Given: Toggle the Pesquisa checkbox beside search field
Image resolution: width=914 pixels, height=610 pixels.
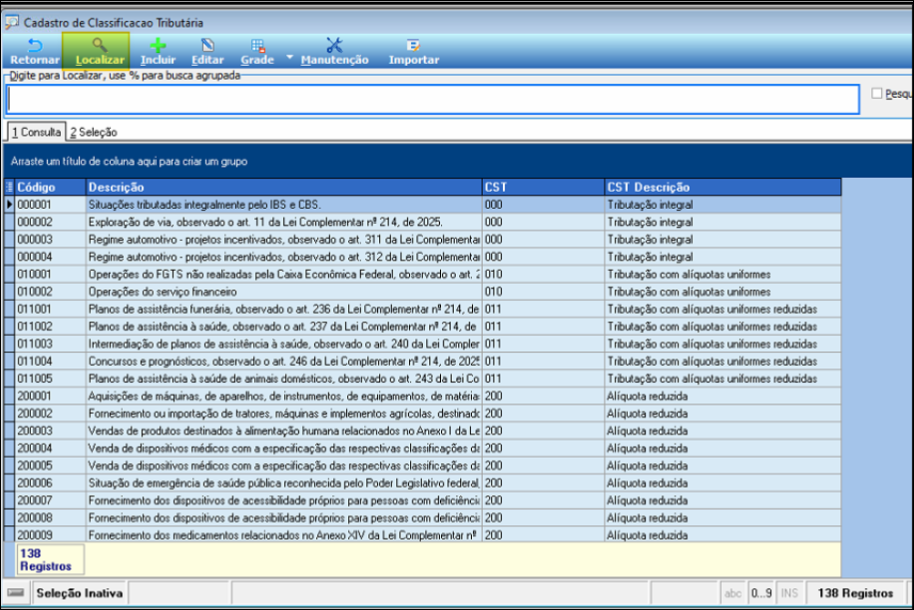Looking at the screenshot, I should [877, 94].
